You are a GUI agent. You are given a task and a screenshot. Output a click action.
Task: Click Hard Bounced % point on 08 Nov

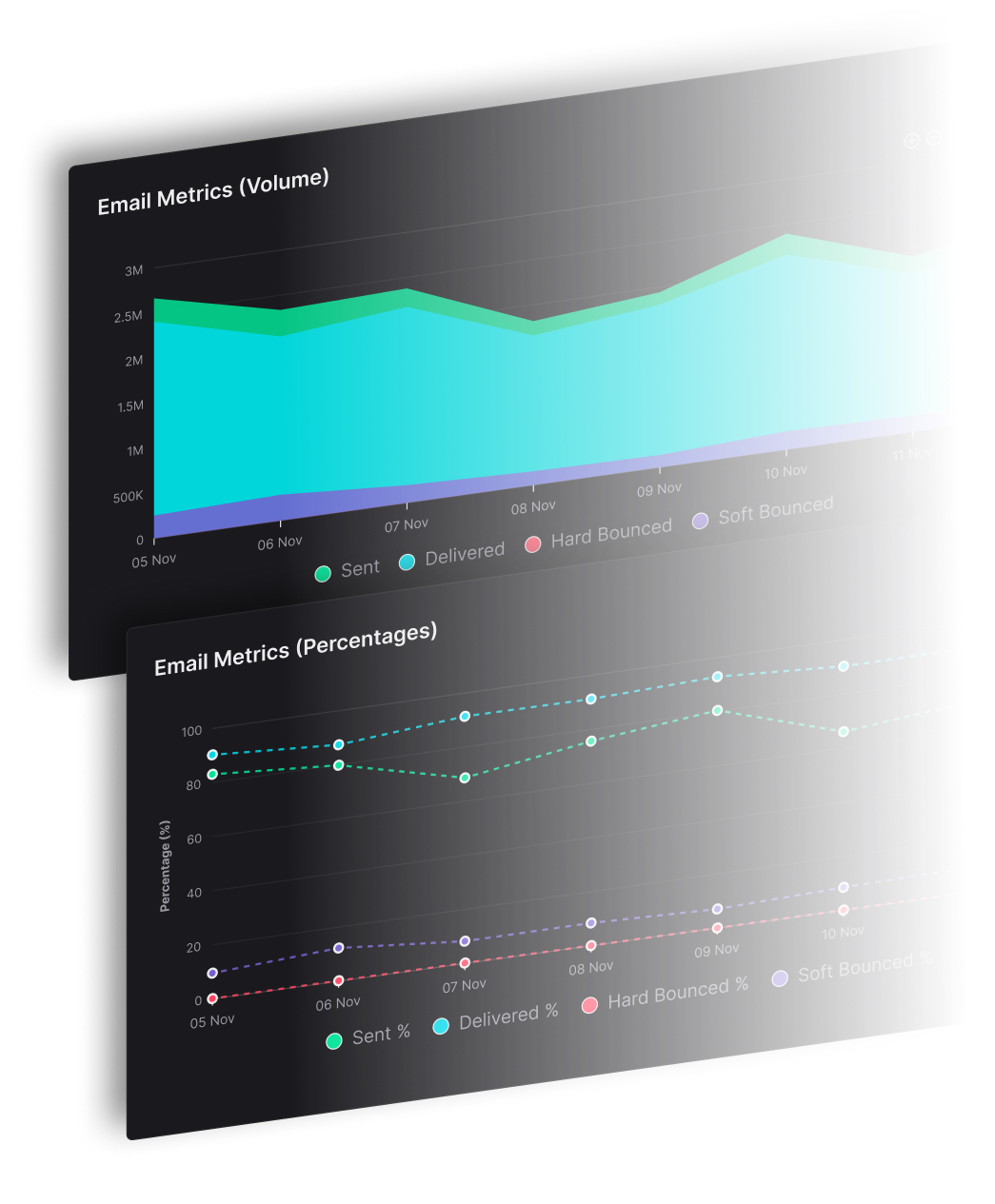[x=590, y=945]
